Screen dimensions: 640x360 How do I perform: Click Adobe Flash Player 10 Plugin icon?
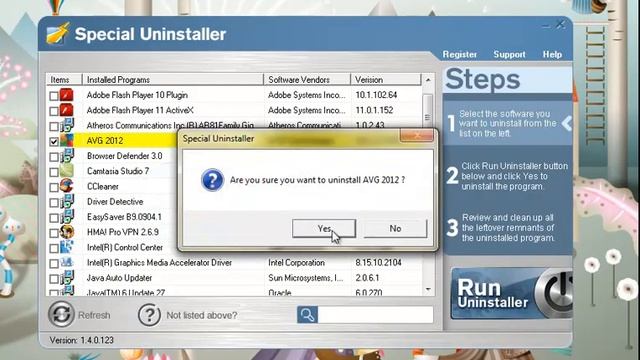(67, 95)
